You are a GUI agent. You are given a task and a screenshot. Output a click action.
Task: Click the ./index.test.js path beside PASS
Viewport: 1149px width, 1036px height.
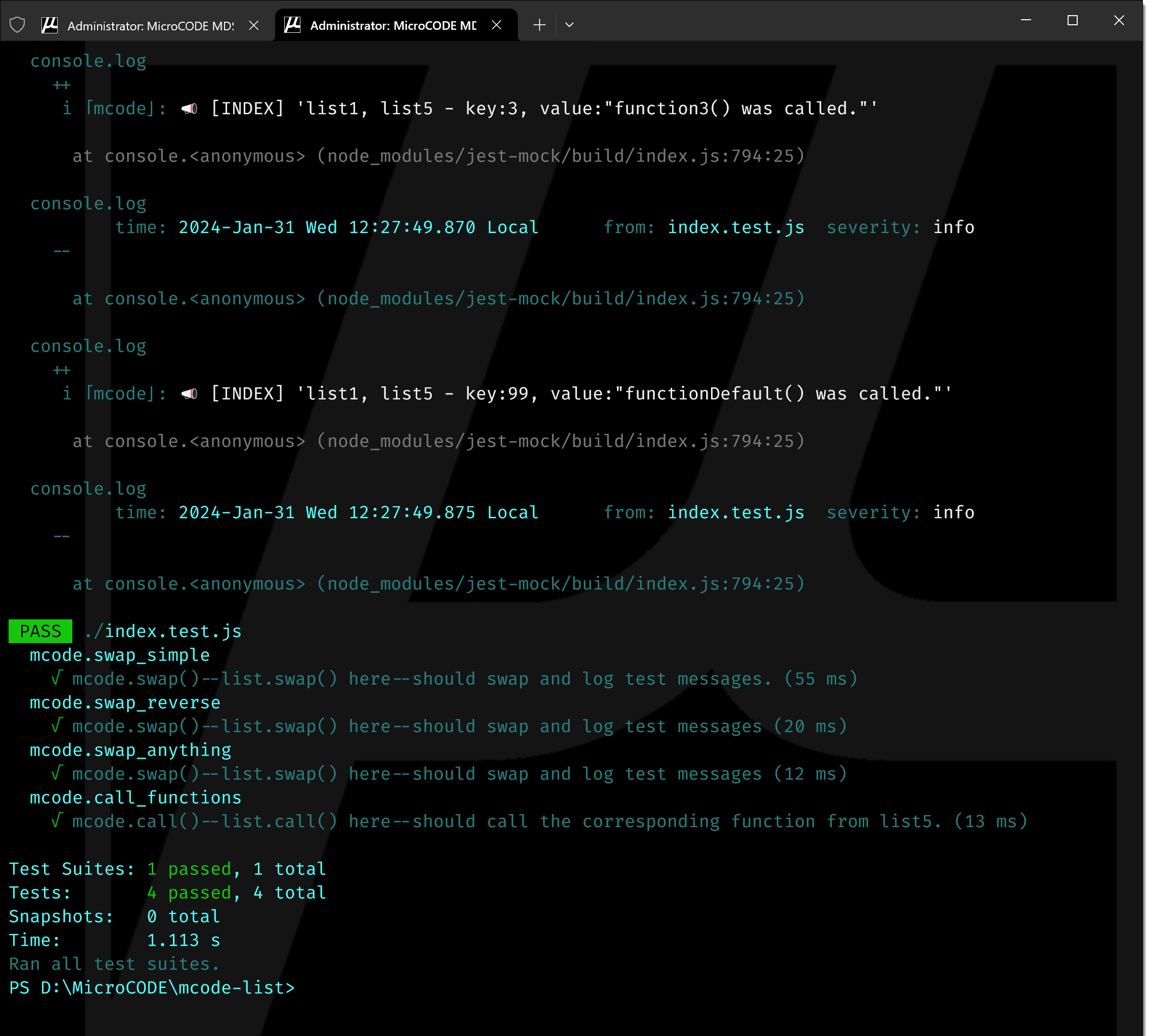click(163, 630)
